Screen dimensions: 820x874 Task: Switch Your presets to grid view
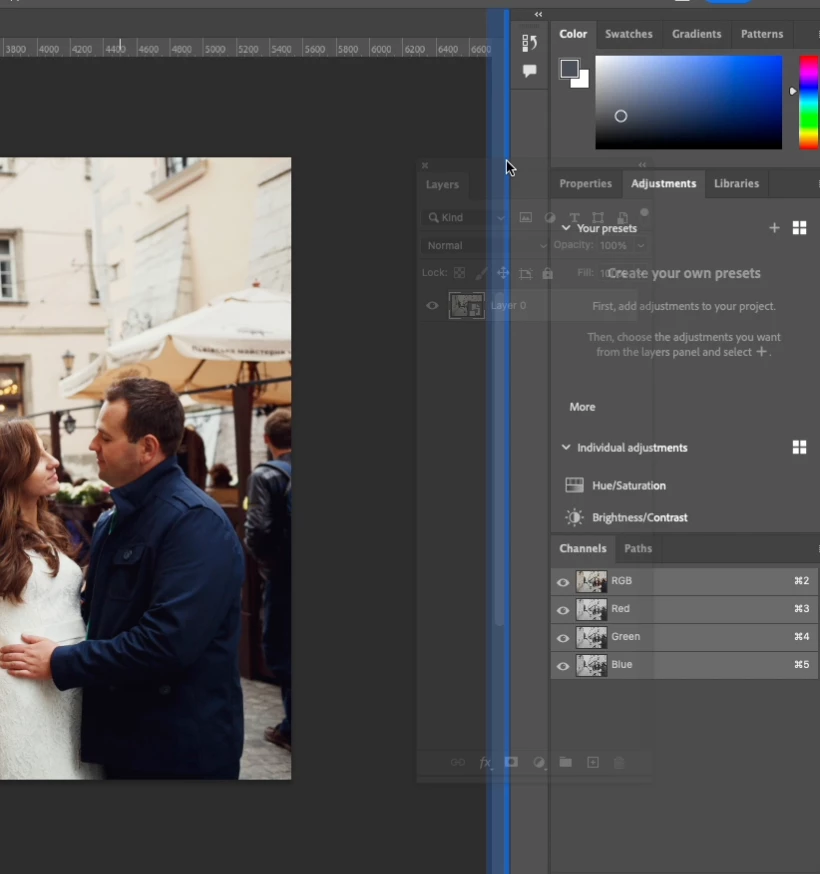click(799, 227)
